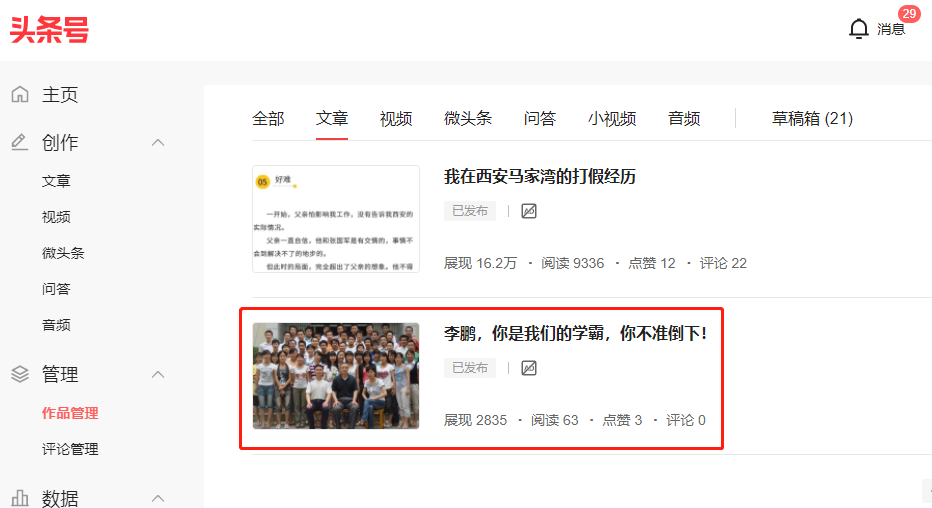Click the 主页 home icon in sidebar
Image resolution: width=932 pixels, height=508 pixels.
point(20,94)
